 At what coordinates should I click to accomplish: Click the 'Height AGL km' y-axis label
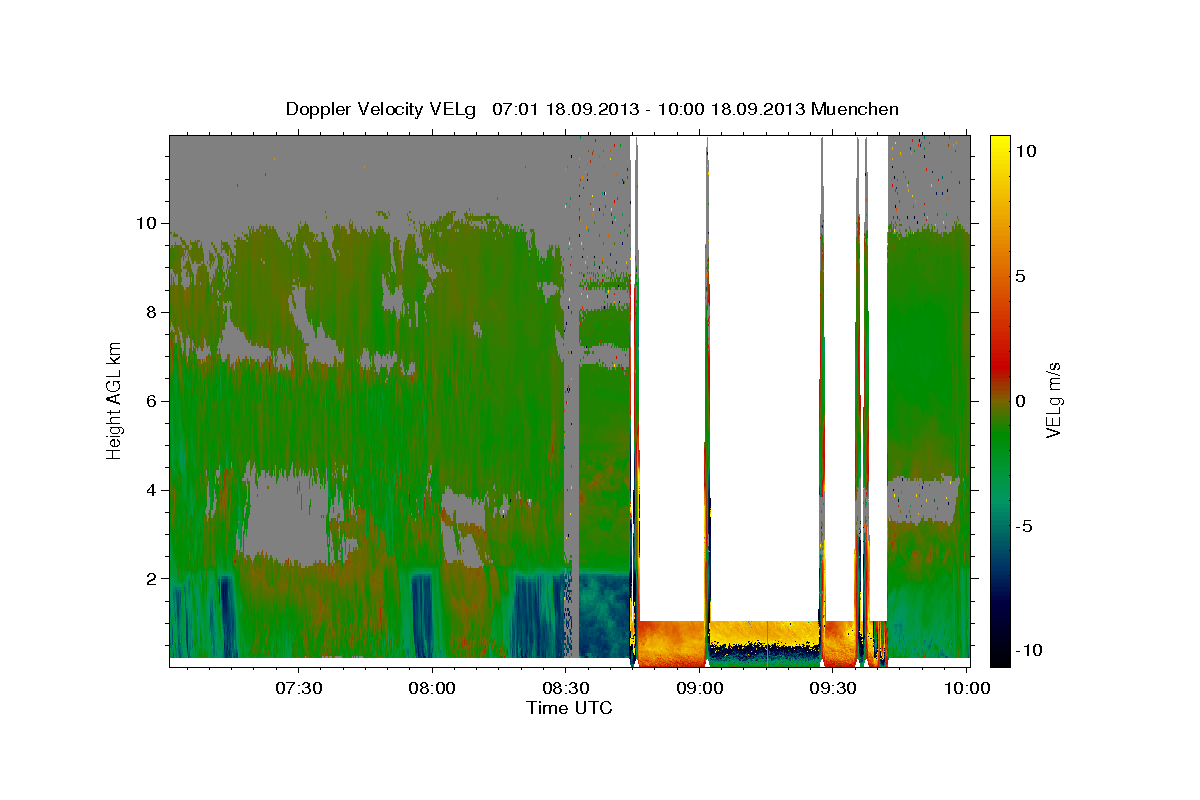coord(114,401)
